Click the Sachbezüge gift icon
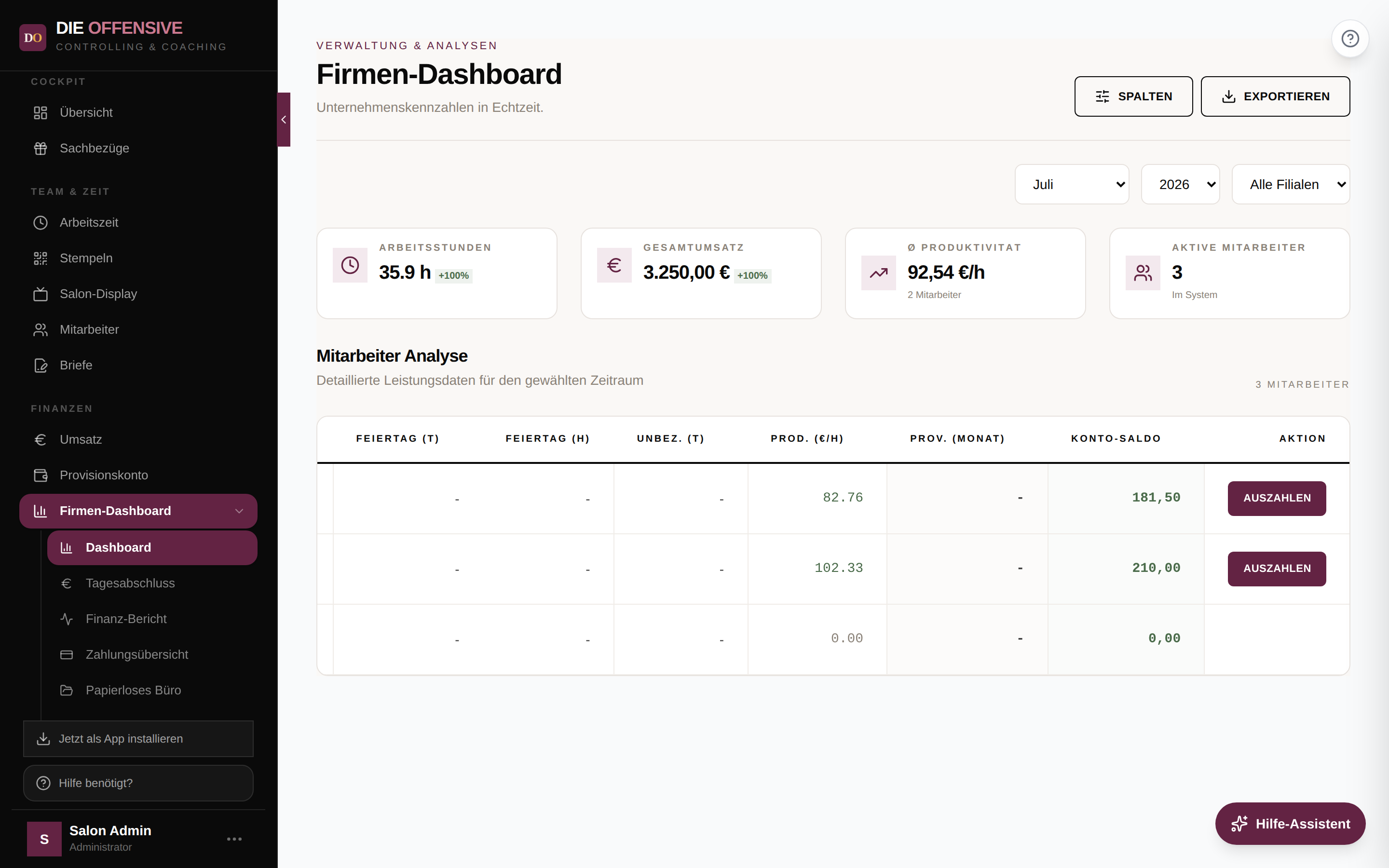 coord(40,148)
